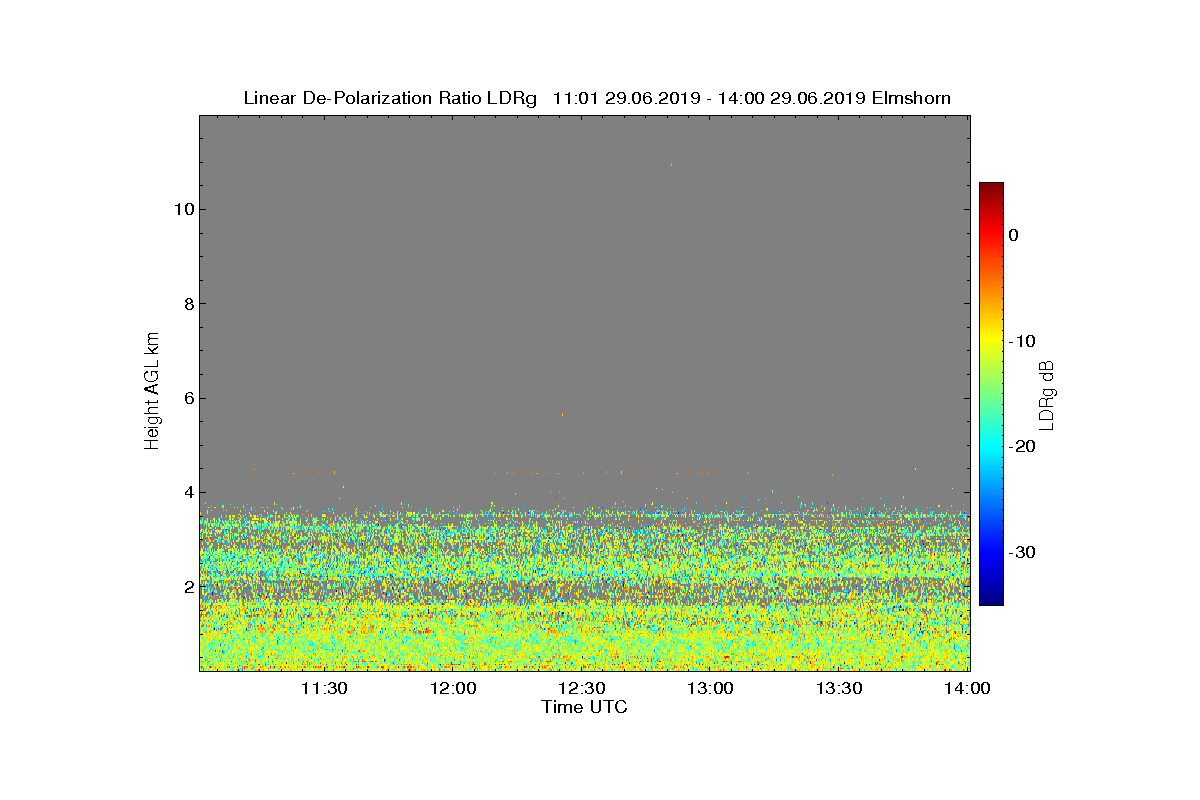The height and width of the screenshot is (800, 1200).
Task: Click the 'Time UTC' axis label
Action: click(585, 707)
